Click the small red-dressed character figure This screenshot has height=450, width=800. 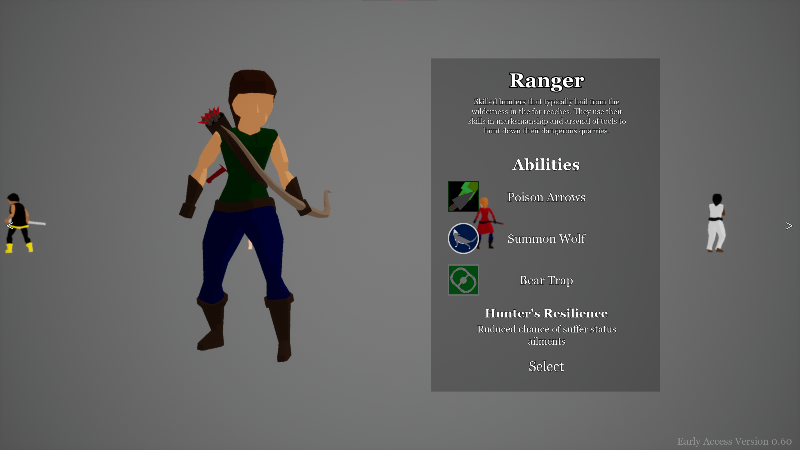coord(486,222)
